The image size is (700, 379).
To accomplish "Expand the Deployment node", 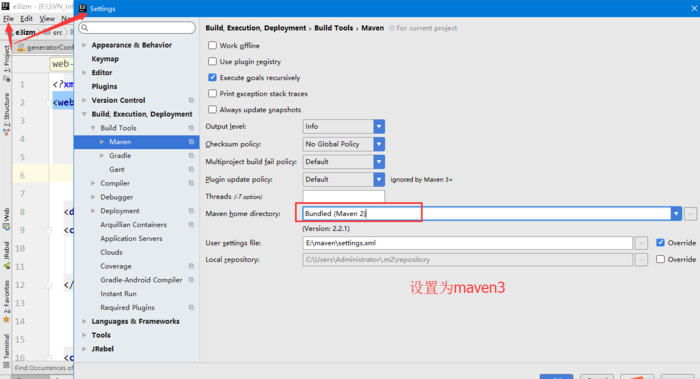I will click(93, 211).
